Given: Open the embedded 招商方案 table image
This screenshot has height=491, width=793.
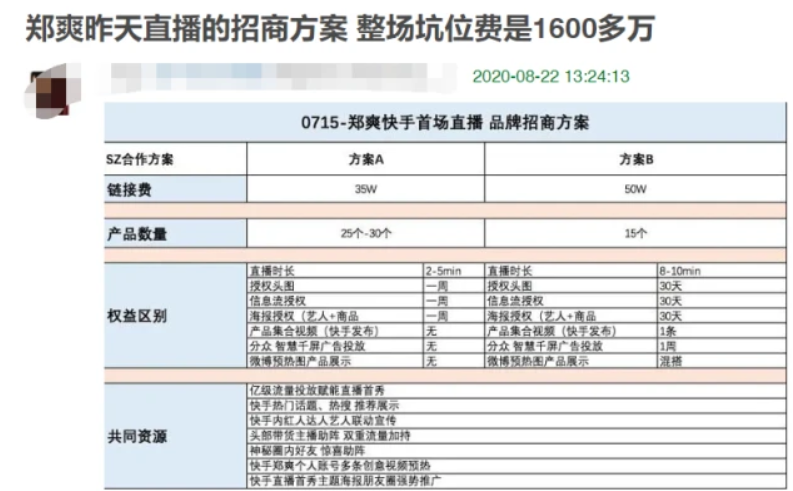Looking at the screenshot, I should [445, 296].
